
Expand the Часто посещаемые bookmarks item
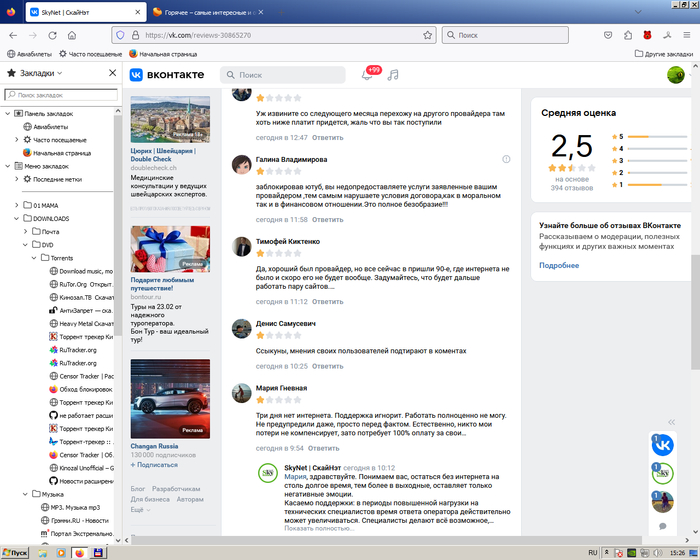16,140
